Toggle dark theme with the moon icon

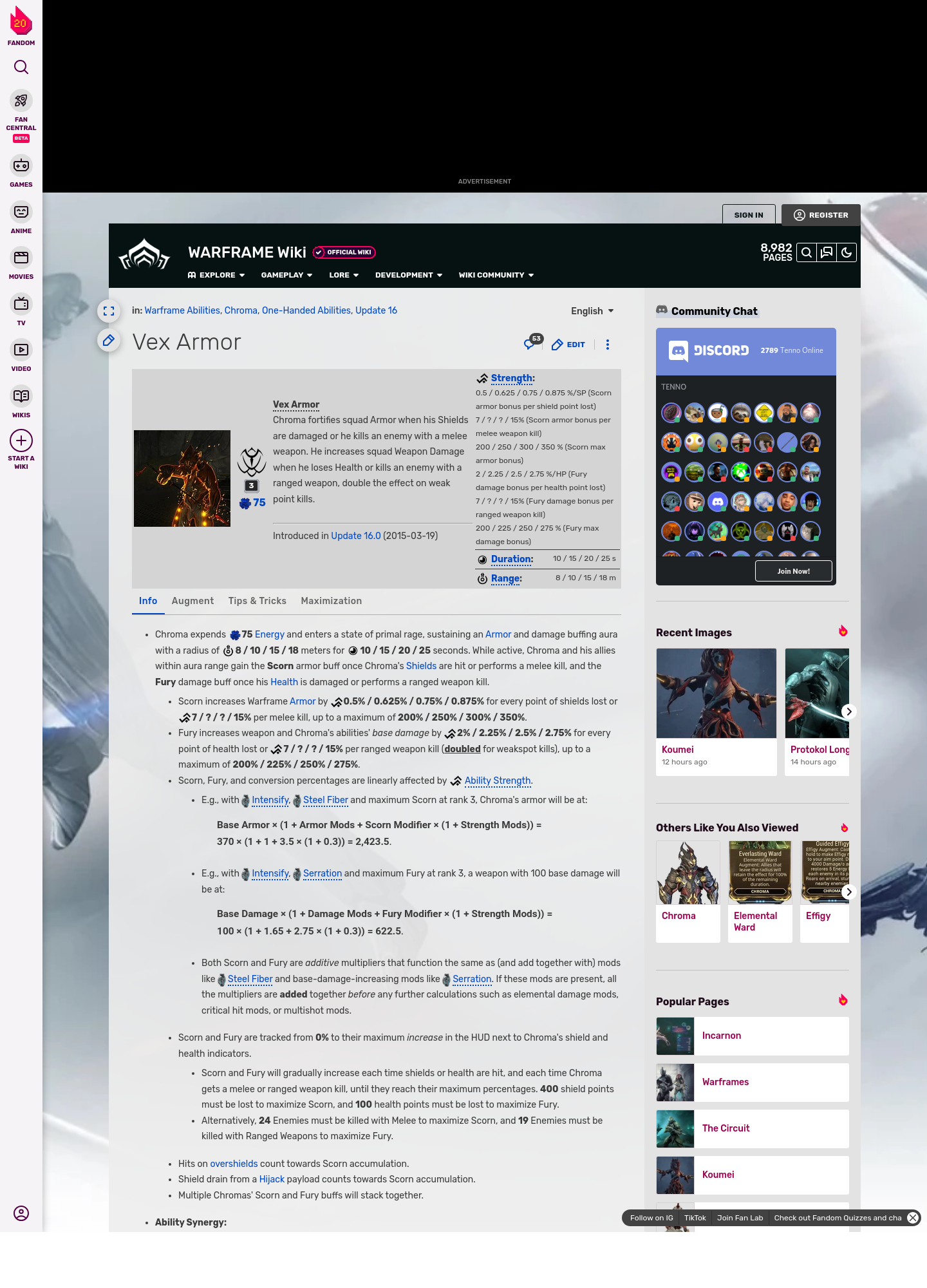[x=847, y=252]
